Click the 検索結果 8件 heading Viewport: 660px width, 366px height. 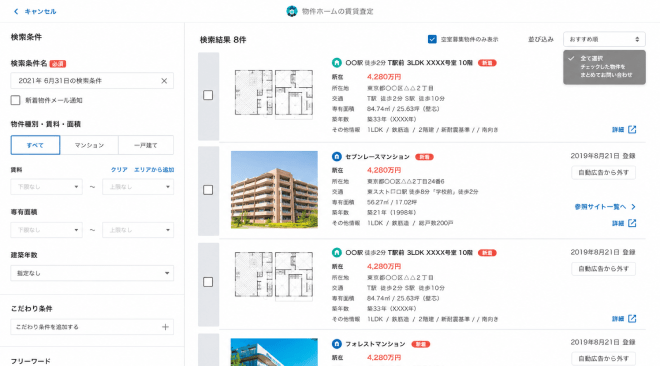(x=223, y=40)
